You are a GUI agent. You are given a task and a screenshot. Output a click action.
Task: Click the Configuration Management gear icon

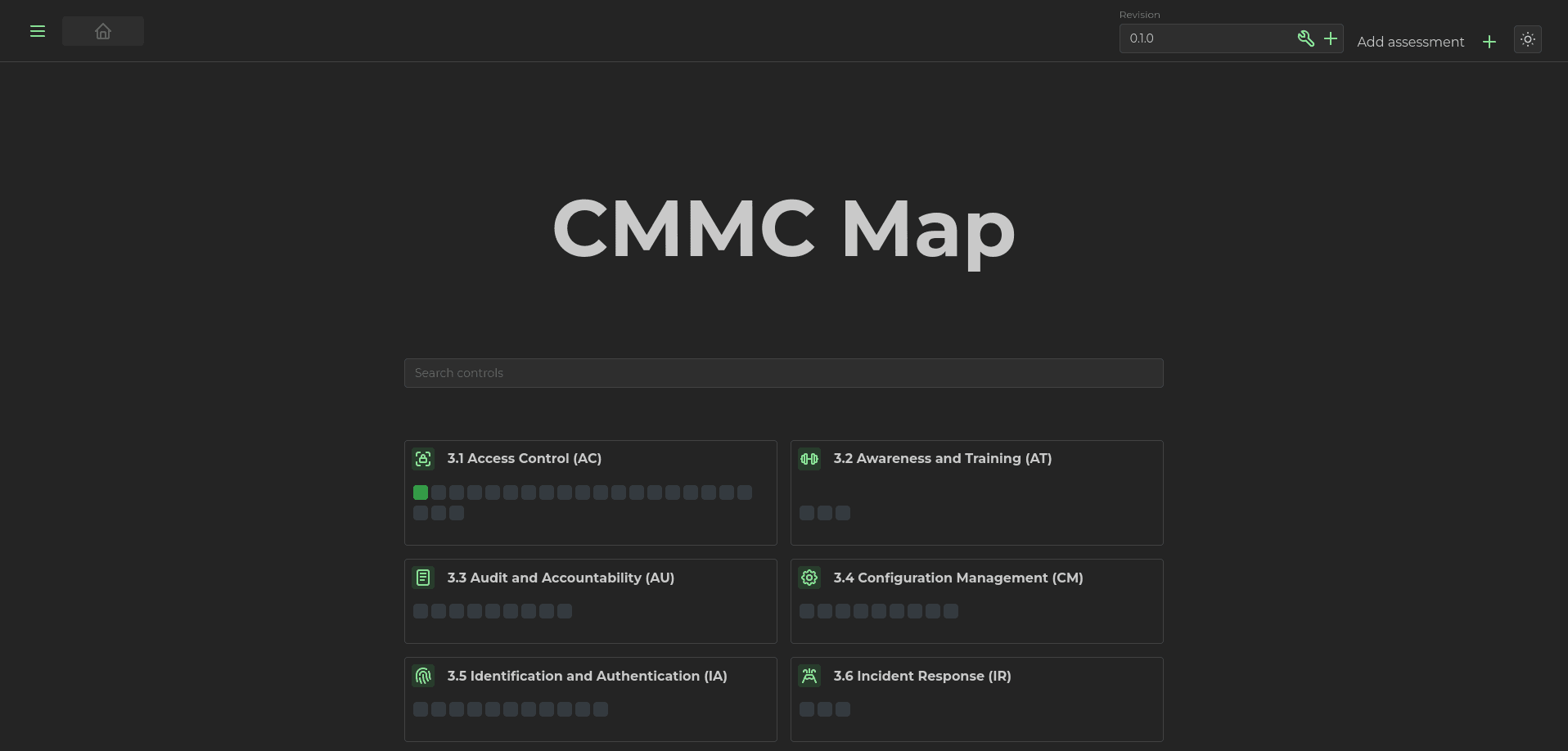coord(809,578)
